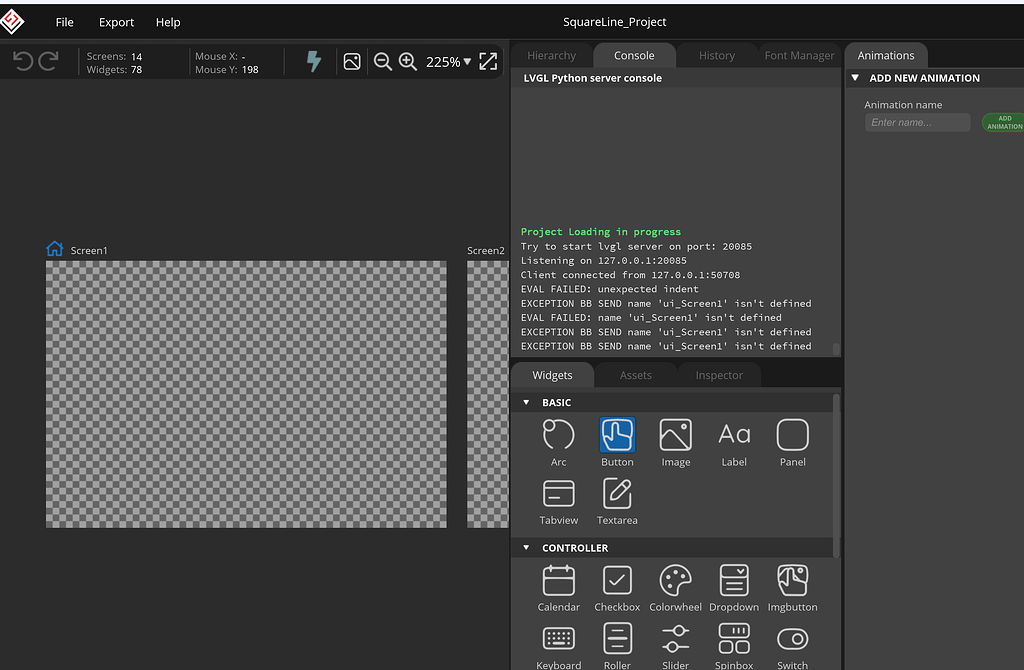Image resolution: width=1024 pixels, height=670 pixels.
Task: Select the Dropdown widget
Action: coord(734,588)
